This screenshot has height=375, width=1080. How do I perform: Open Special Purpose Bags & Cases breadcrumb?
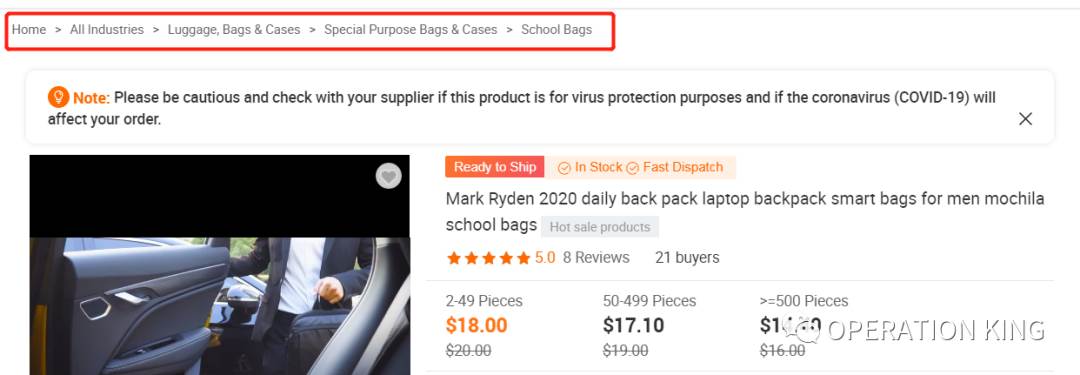411,30
